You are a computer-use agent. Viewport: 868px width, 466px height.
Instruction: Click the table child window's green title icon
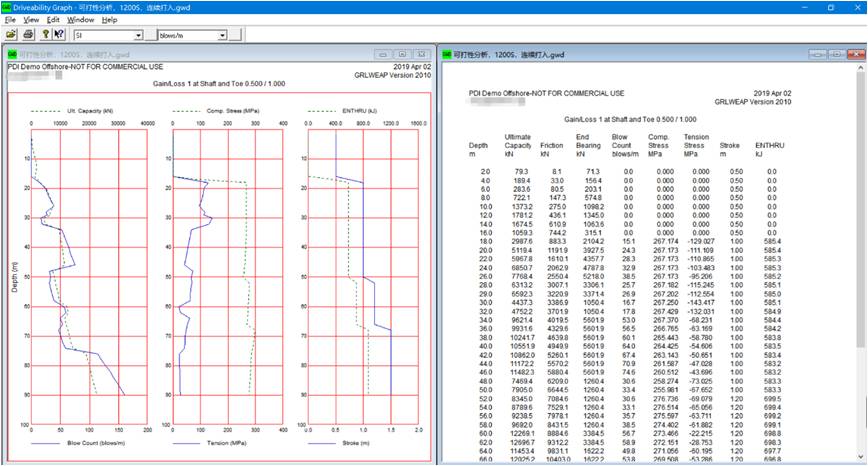(446, 53)
